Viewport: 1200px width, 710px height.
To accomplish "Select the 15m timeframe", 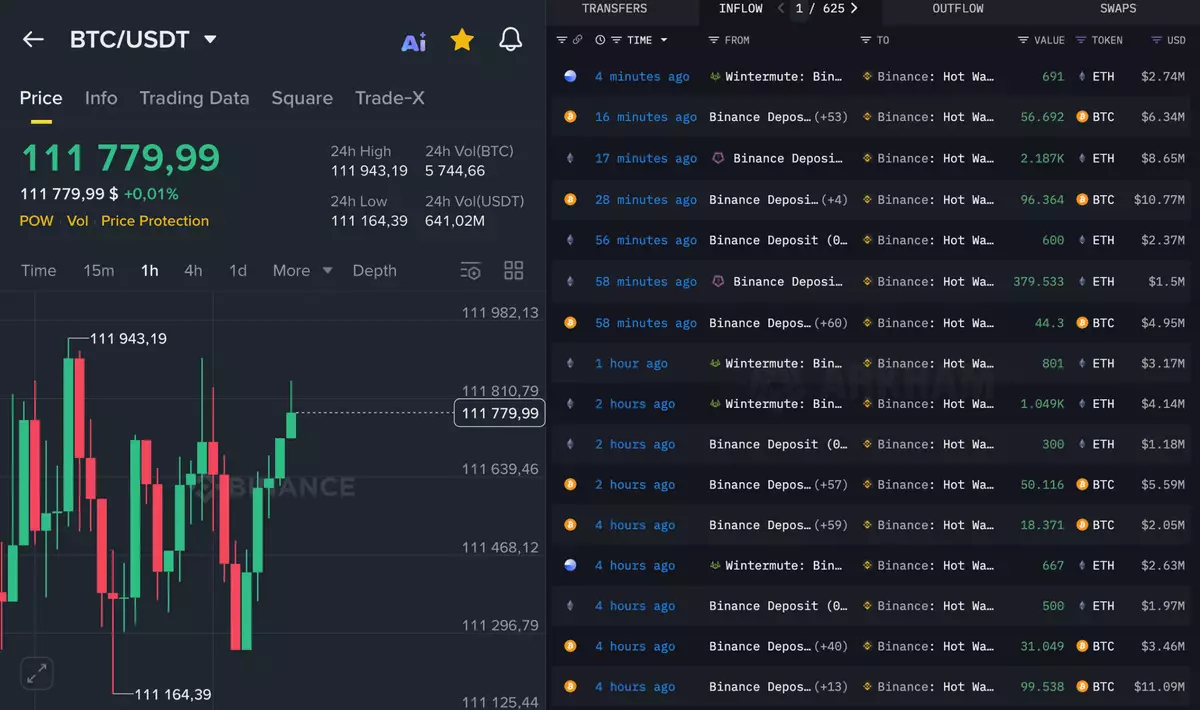I will pyautogui.click(x=98, y=271).
